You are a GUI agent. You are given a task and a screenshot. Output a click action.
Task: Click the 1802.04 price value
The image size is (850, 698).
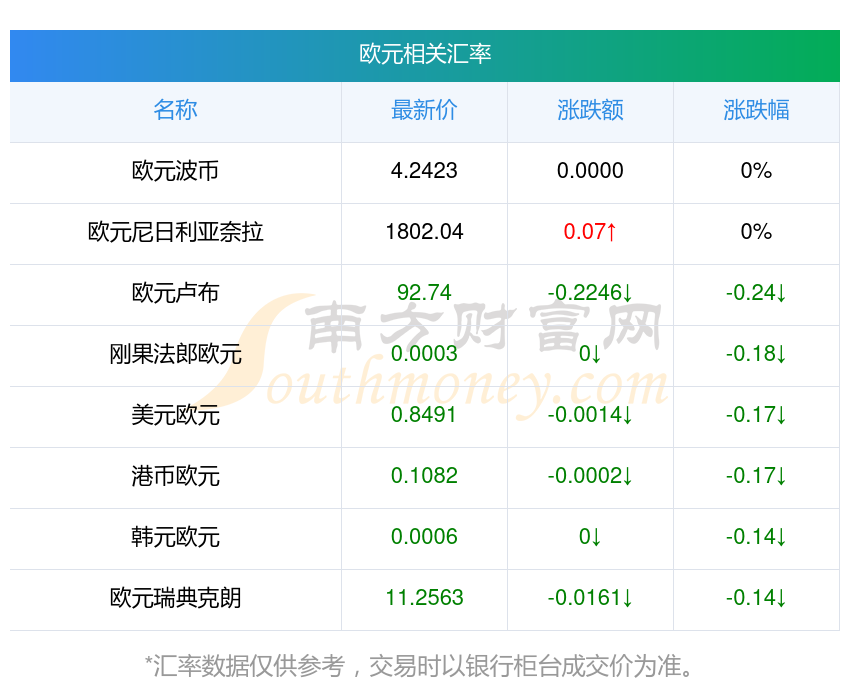[x=424, y=232]
